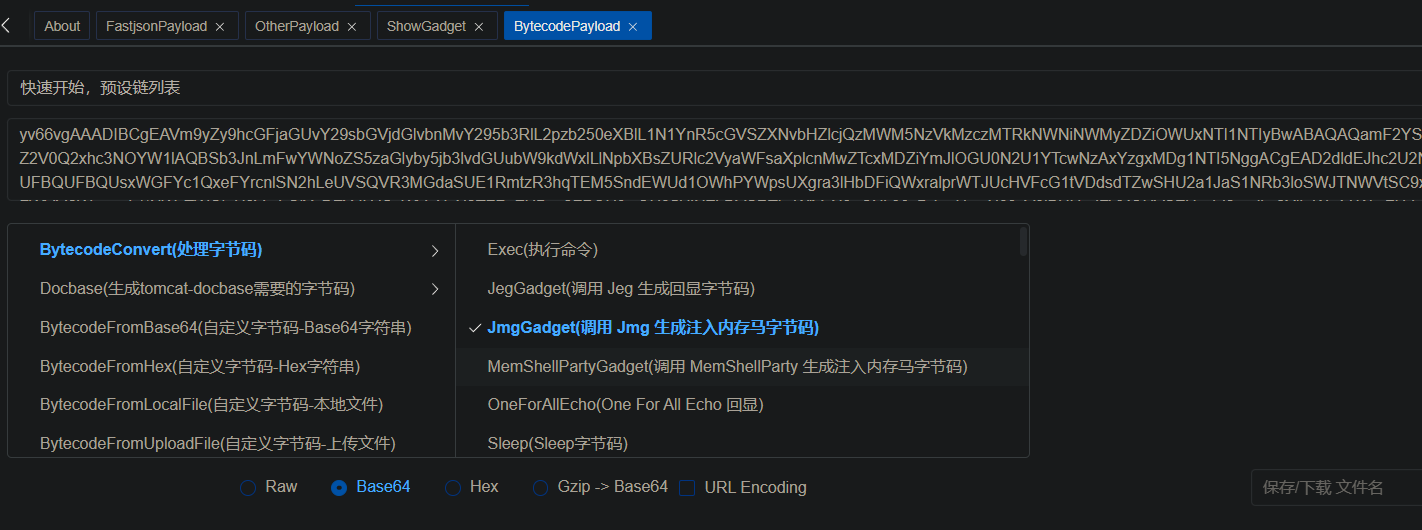Image resolution: width=1422 pixels, height=530 pixels.
Task: Click the submenu scrollbar thumb
Action: pyautogui.click(x=1023, y=242)
